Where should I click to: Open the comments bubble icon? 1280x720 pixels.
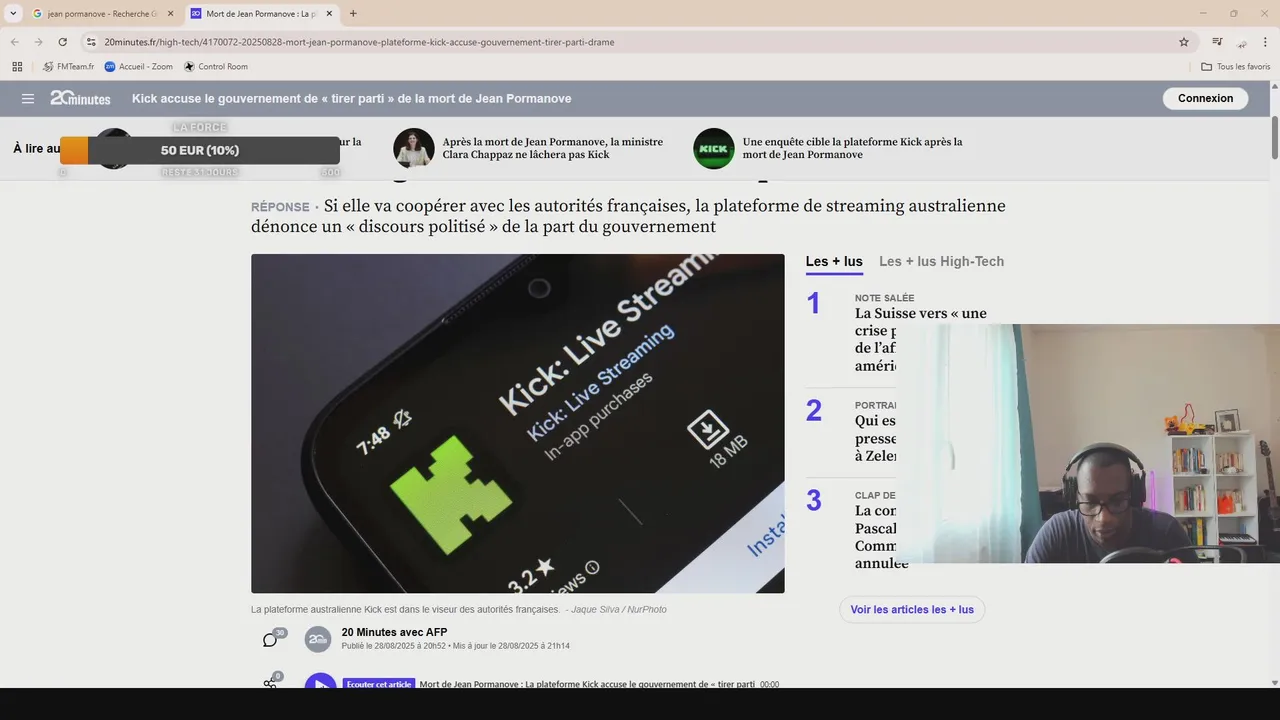coord(270,640)
